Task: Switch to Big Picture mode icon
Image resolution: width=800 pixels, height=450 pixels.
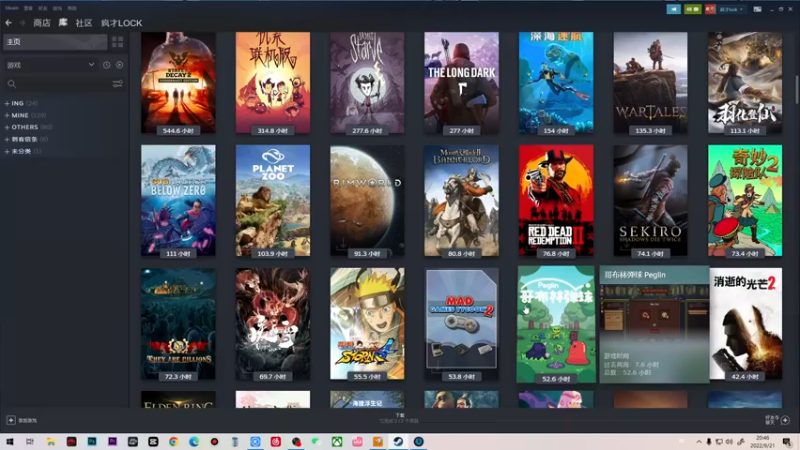Action: pos(758,9)
